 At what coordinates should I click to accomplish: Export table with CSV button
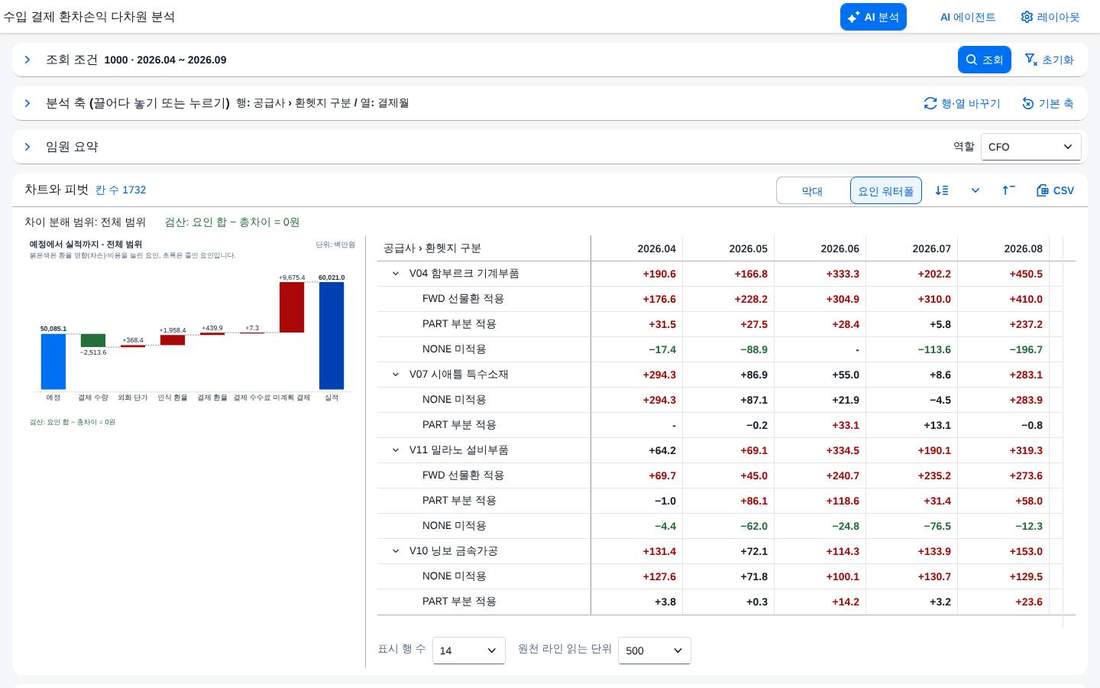coord(1055,190)
